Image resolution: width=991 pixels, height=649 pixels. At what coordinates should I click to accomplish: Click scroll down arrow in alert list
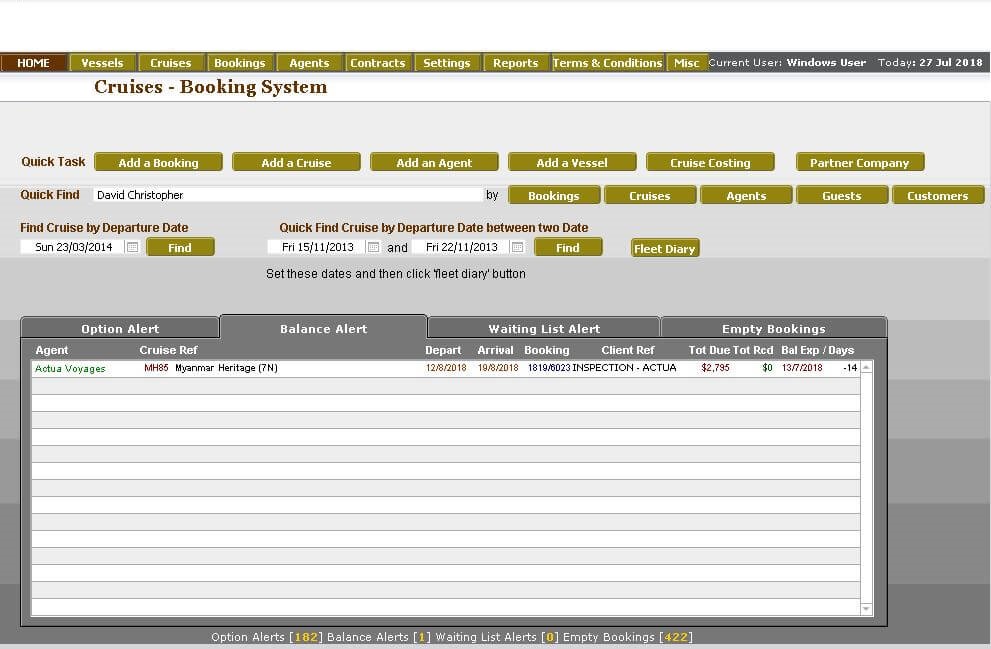(866, 609)
